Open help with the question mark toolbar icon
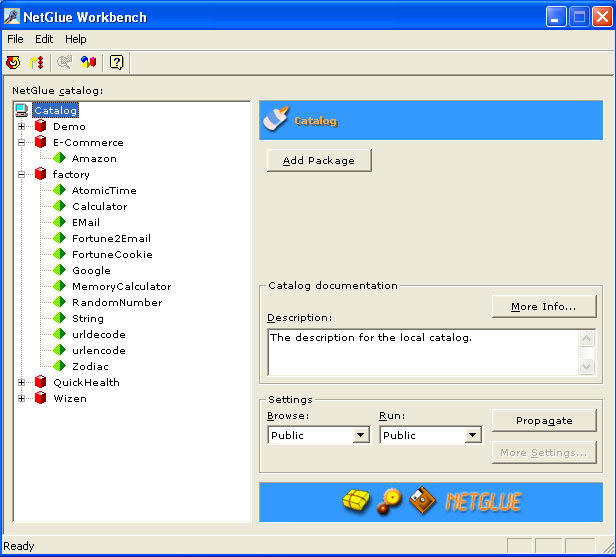Viewport: 616px width, 557px height. pyautogui.click(x=116, y=62)
